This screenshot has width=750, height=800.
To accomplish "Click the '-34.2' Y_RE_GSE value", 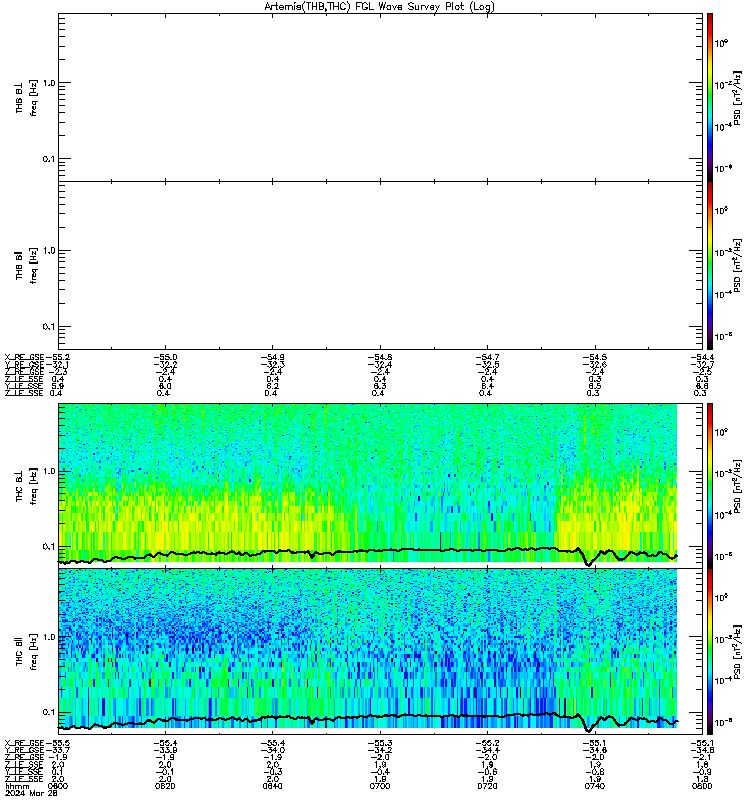I will point(380,750).
